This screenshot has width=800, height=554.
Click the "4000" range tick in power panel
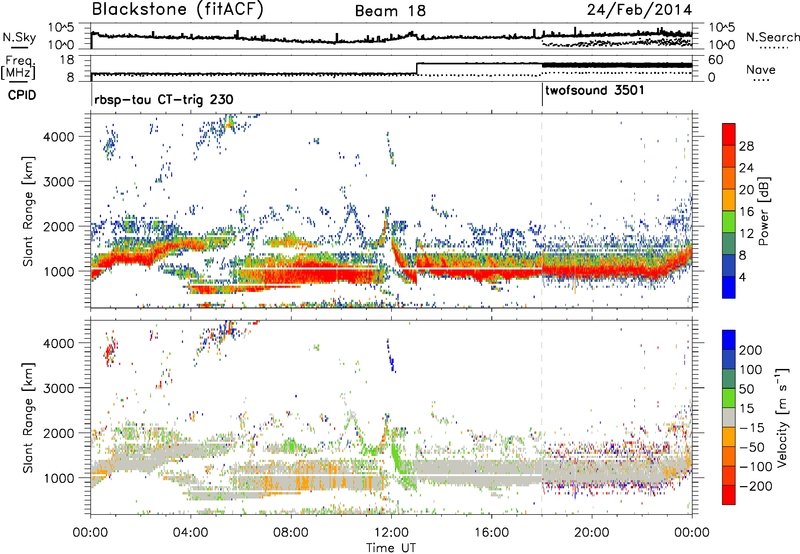(59, 136)
